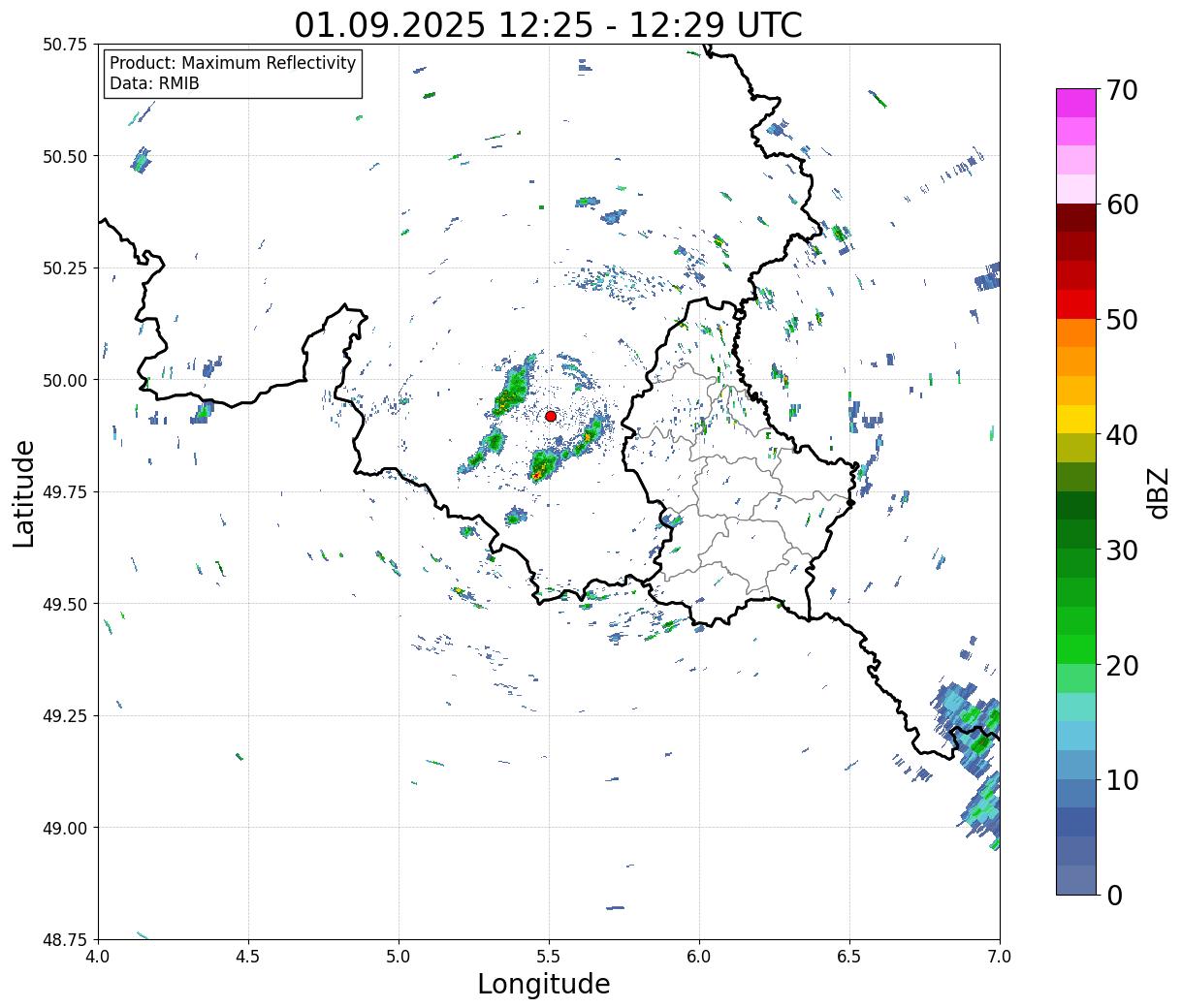The image size is (1182, 1008).
Task: Click the latitude tick label 49.50
Action: 65,604
